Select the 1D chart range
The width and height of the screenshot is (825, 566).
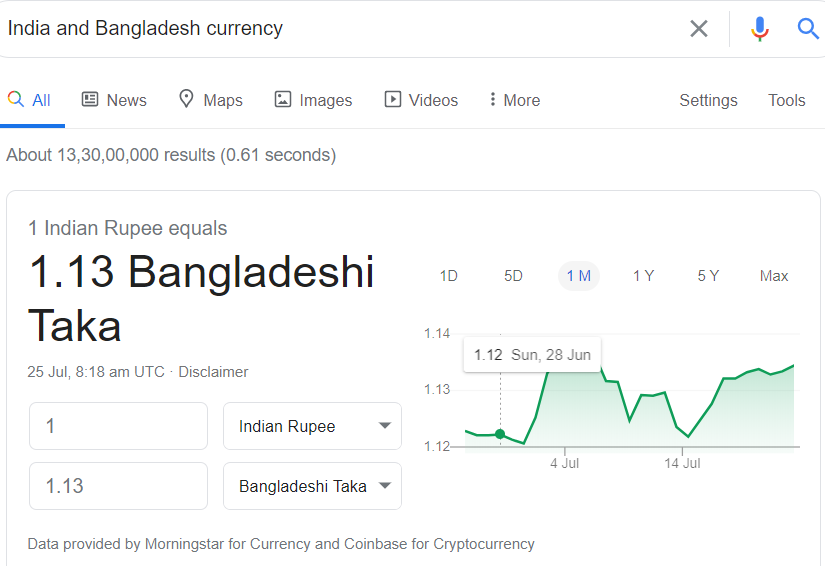click(x=449, y=276)
